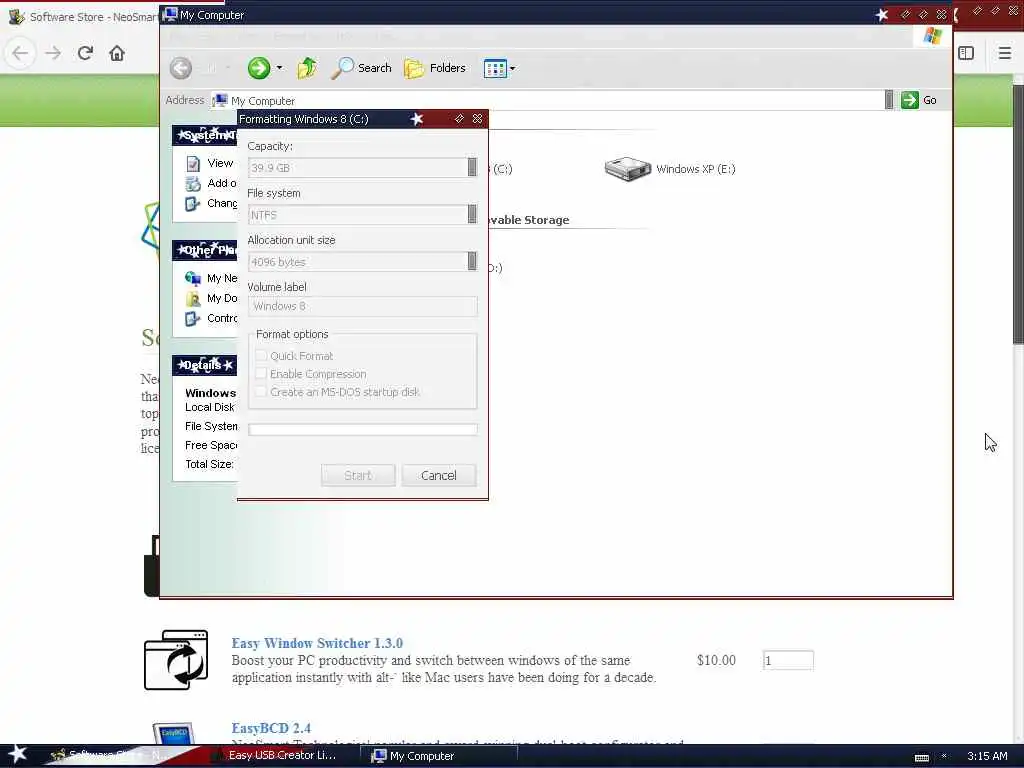Click the Volume label text field
Screen dimensions: 1024x768
(362, 306)
